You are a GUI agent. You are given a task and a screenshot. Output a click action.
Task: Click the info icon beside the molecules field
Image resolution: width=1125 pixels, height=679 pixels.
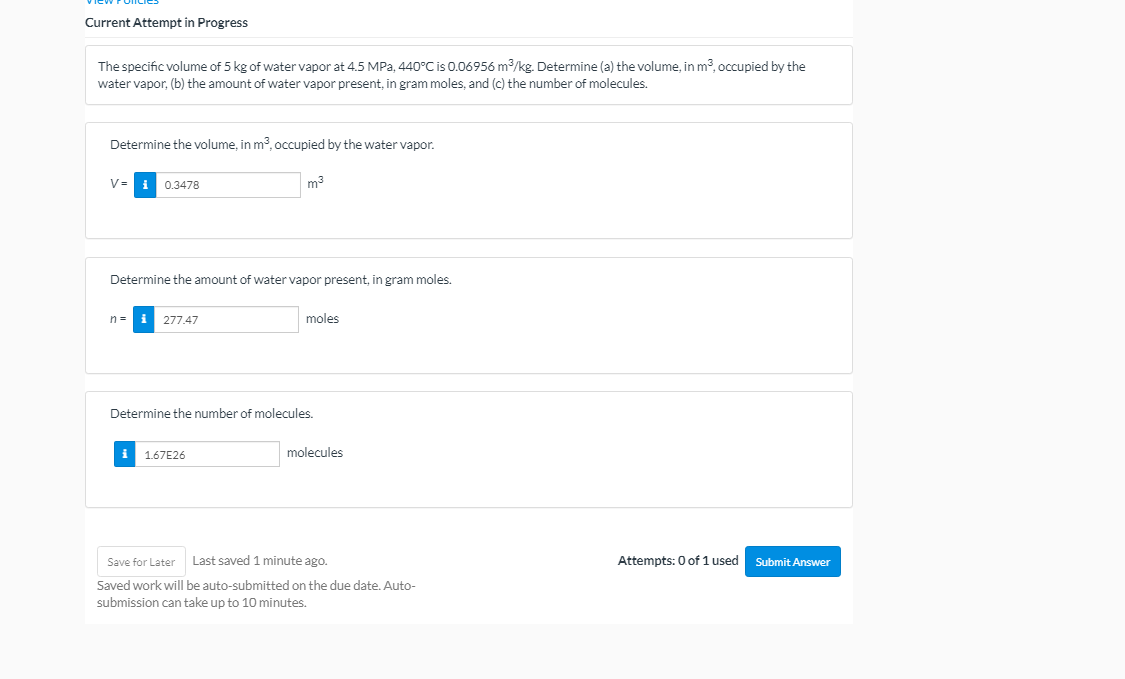coord(124,454)
